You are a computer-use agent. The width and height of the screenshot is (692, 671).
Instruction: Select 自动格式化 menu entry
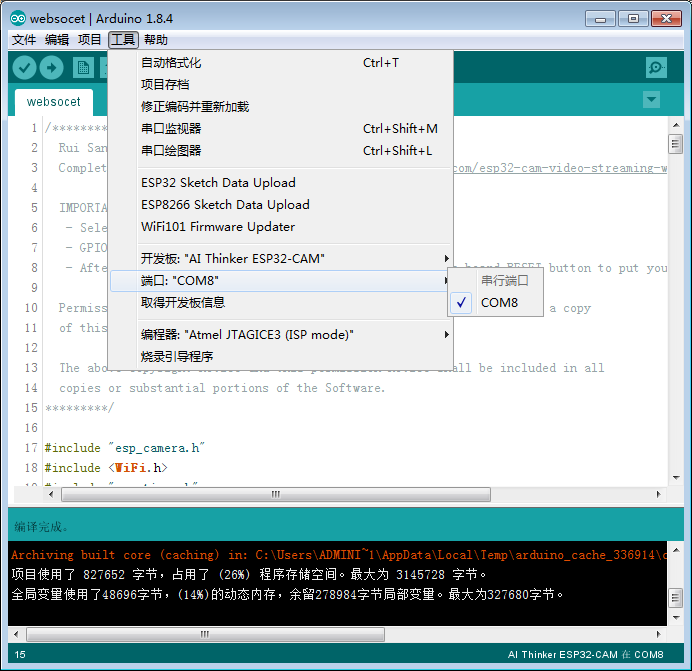282,63
